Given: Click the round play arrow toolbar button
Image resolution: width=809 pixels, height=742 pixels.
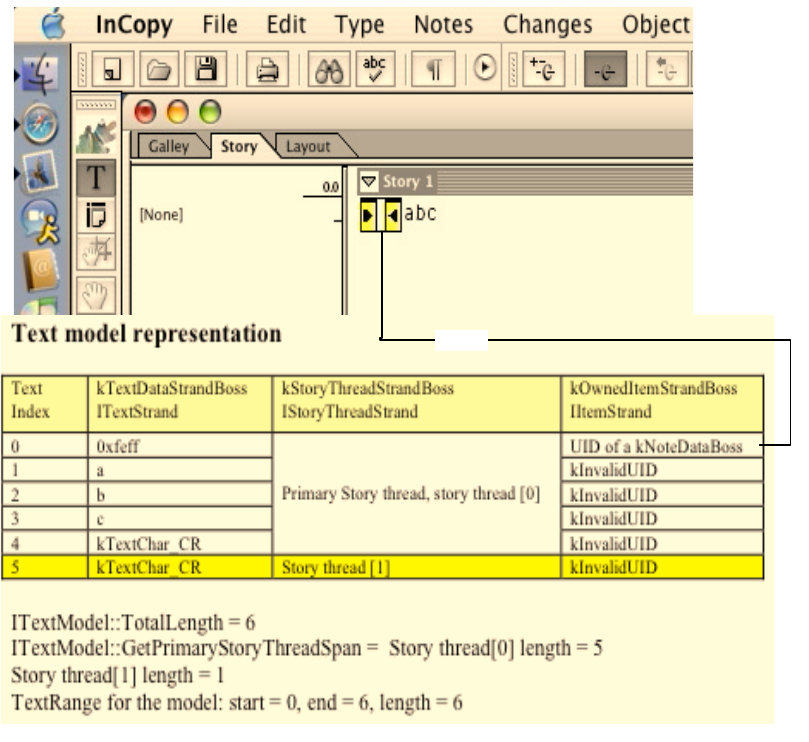Looking at the screenshot, I should point(484,68).
